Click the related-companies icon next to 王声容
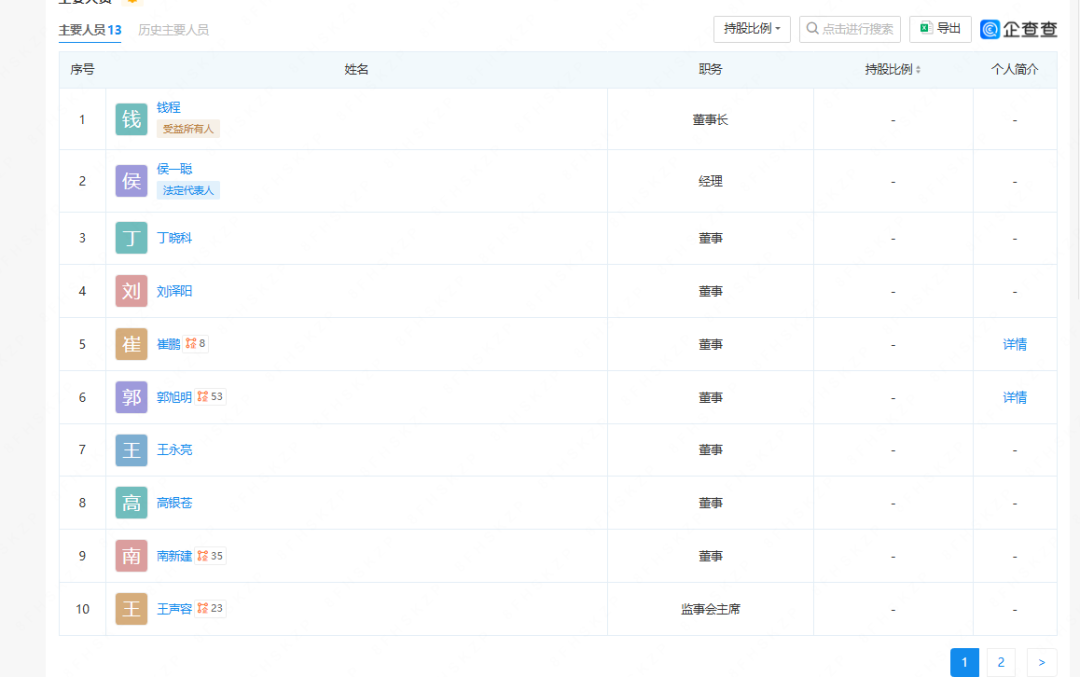 pyautogui.click(x=203, y=608)
